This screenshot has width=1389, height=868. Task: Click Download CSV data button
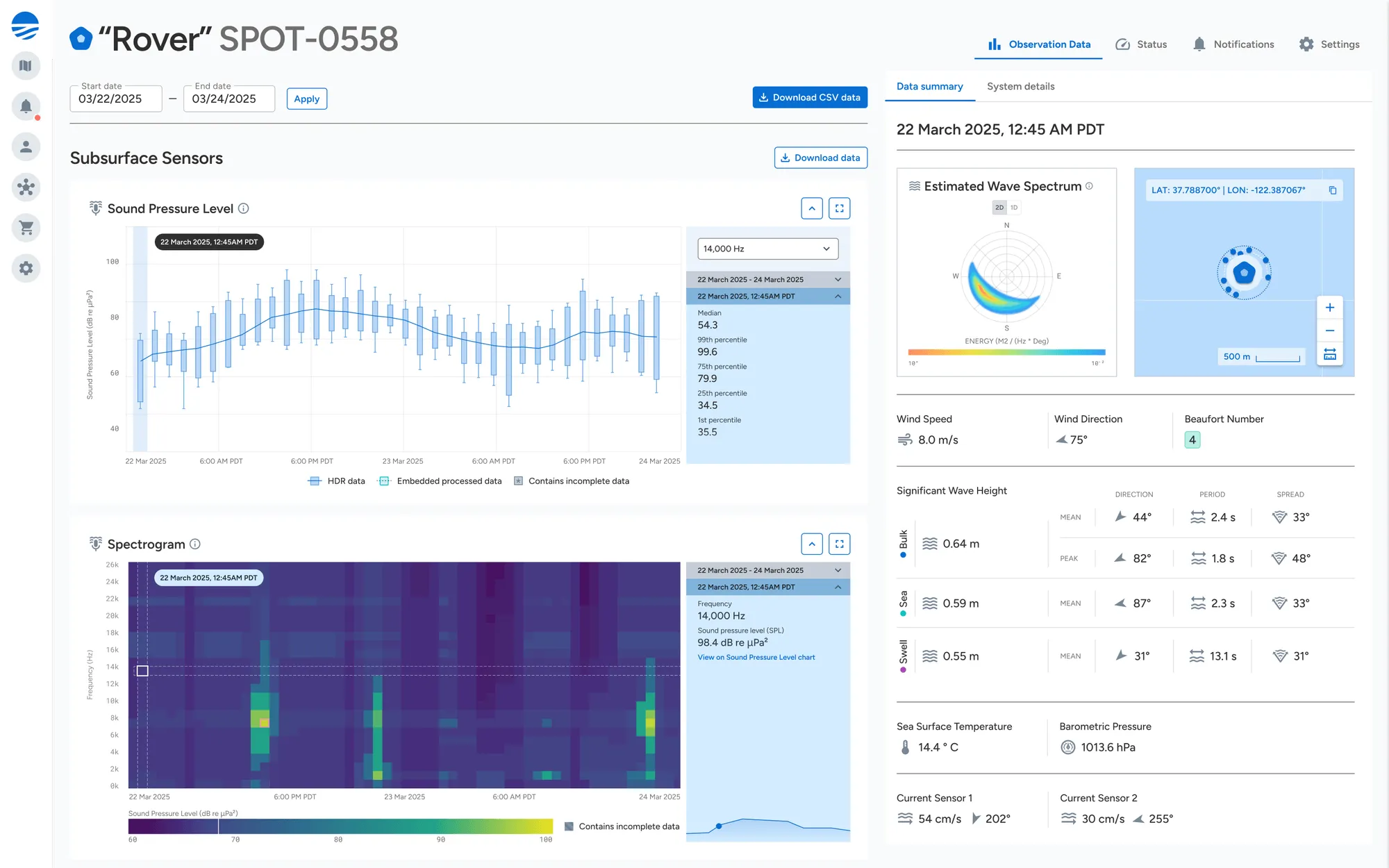810,97
